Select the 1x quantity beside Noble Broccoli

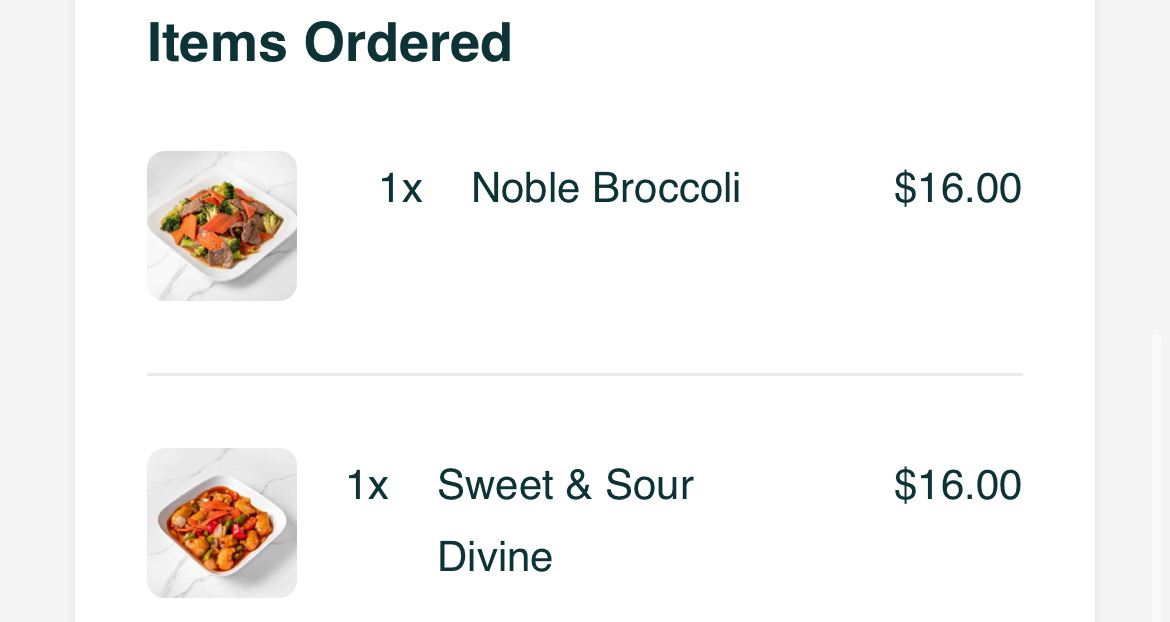[x=401, y=188]
